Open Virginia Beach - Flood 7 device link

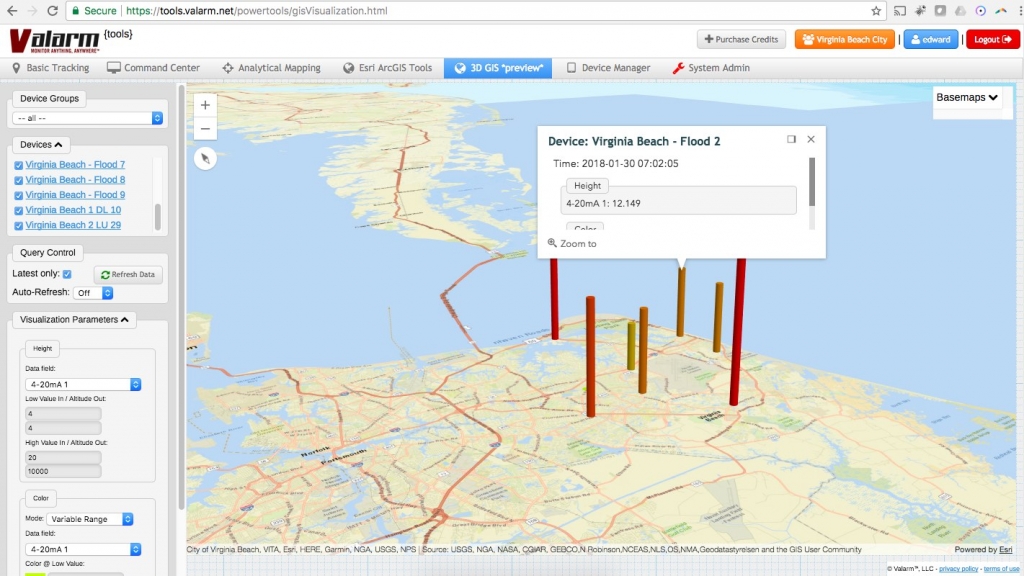75,165
